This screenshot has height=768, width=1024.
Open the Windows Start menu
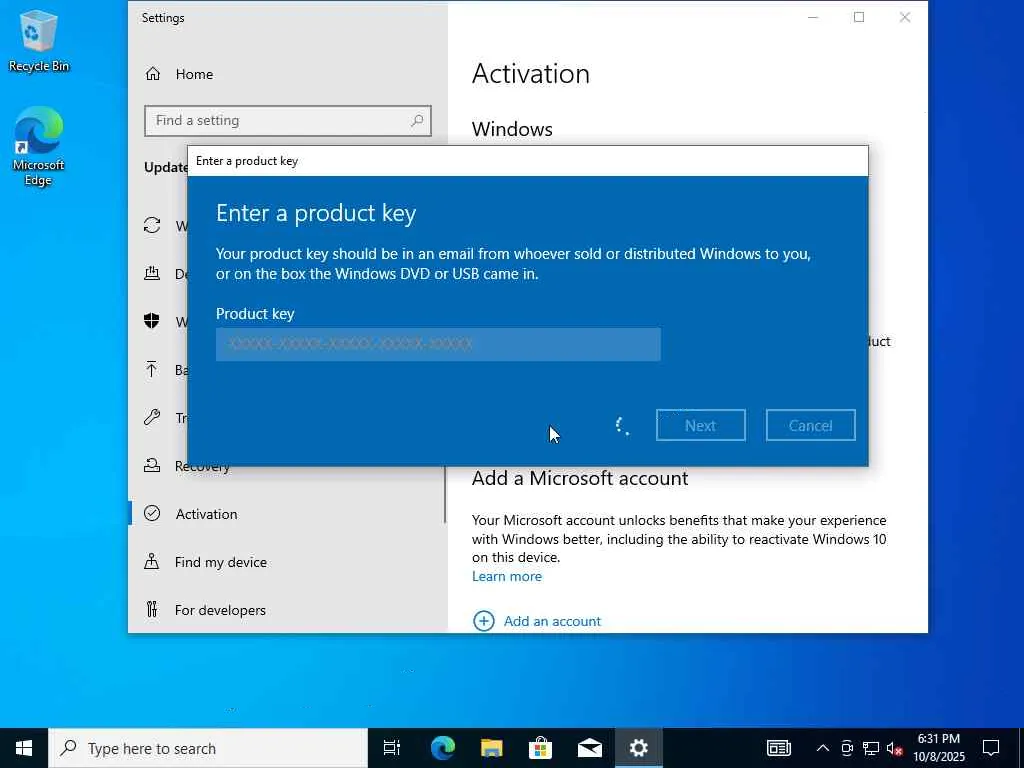click(x=24, y=748)
